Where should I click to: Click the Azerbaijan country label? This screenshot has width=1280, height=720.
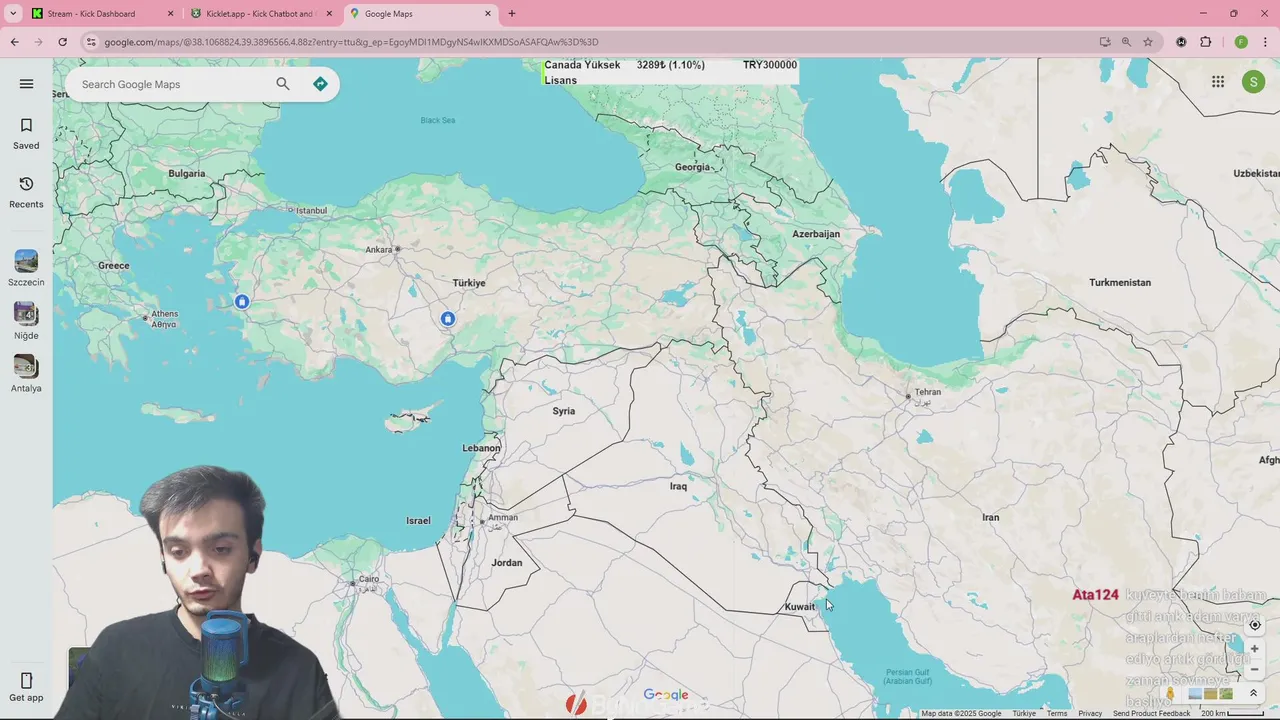(x=816, y=234)
